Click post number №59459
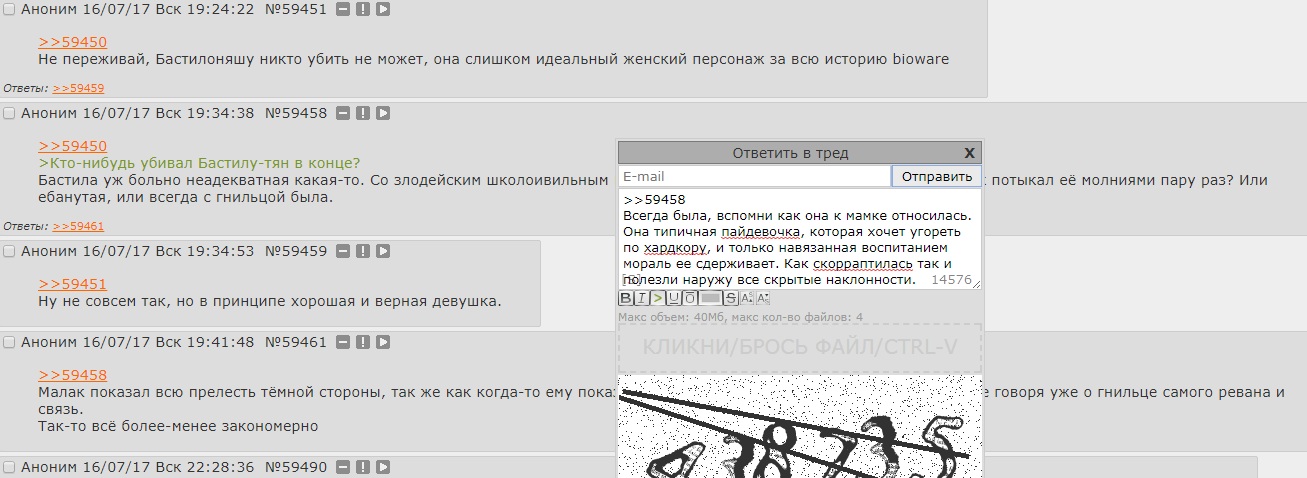Image resolution: width=1307 pixels, height=478 pixels. click(296, 251)
